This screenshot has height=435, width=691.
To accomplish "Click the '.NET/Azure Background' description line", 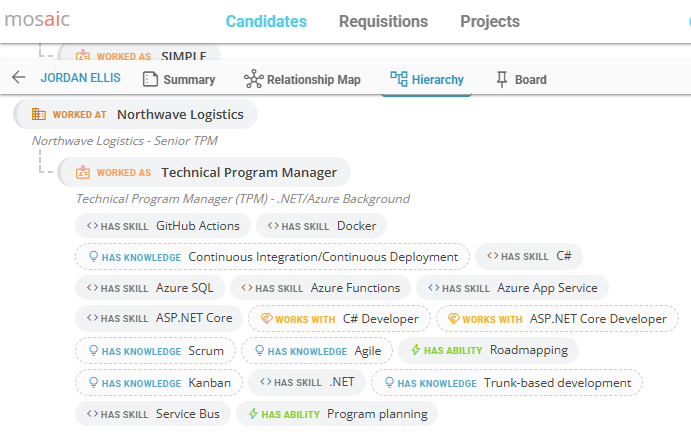I will (x=243, y=199).
